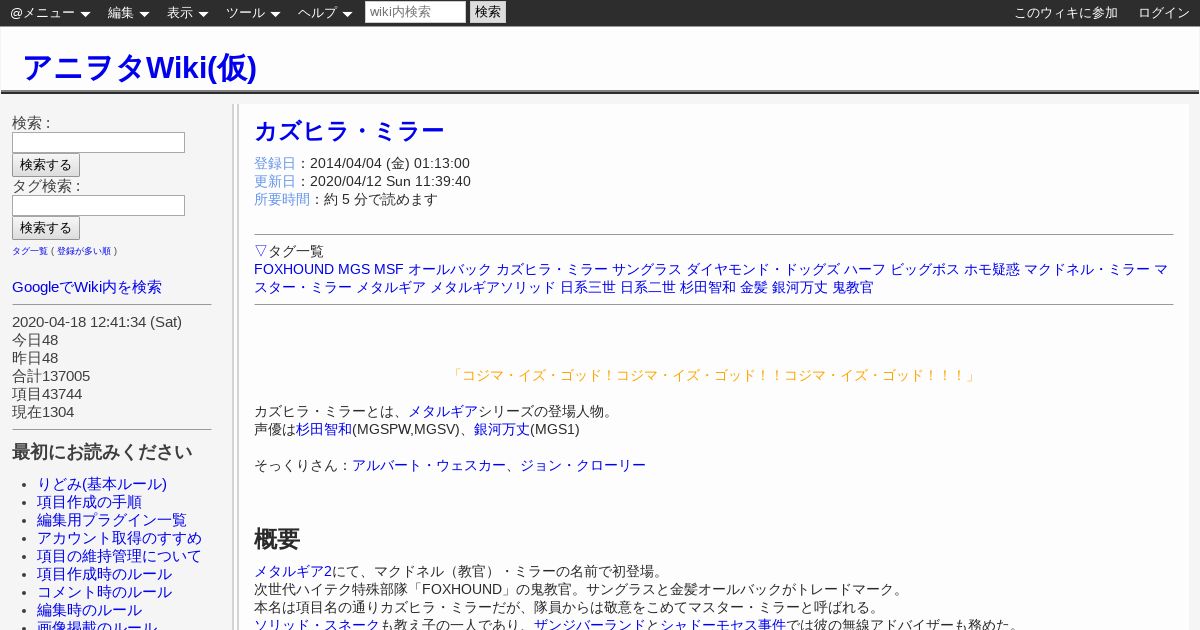The height and width of the screenshot is (630, 1200).
Task: Open the メタルギアソリッド tag
Action: pyautogui.click(x=493, y=287)
